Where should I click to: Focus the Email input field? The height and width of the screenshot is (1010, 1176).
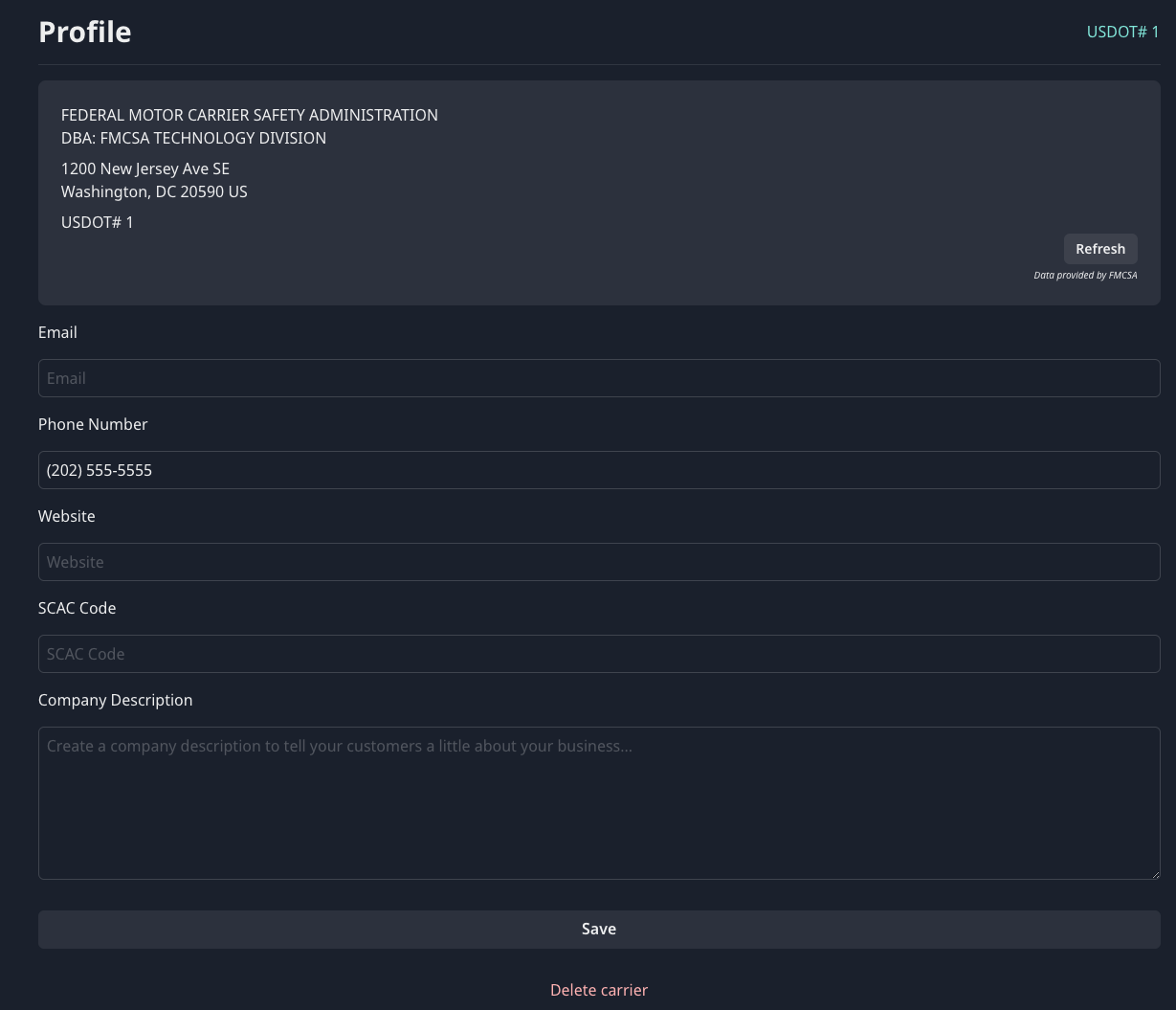(x=599, y=378)
